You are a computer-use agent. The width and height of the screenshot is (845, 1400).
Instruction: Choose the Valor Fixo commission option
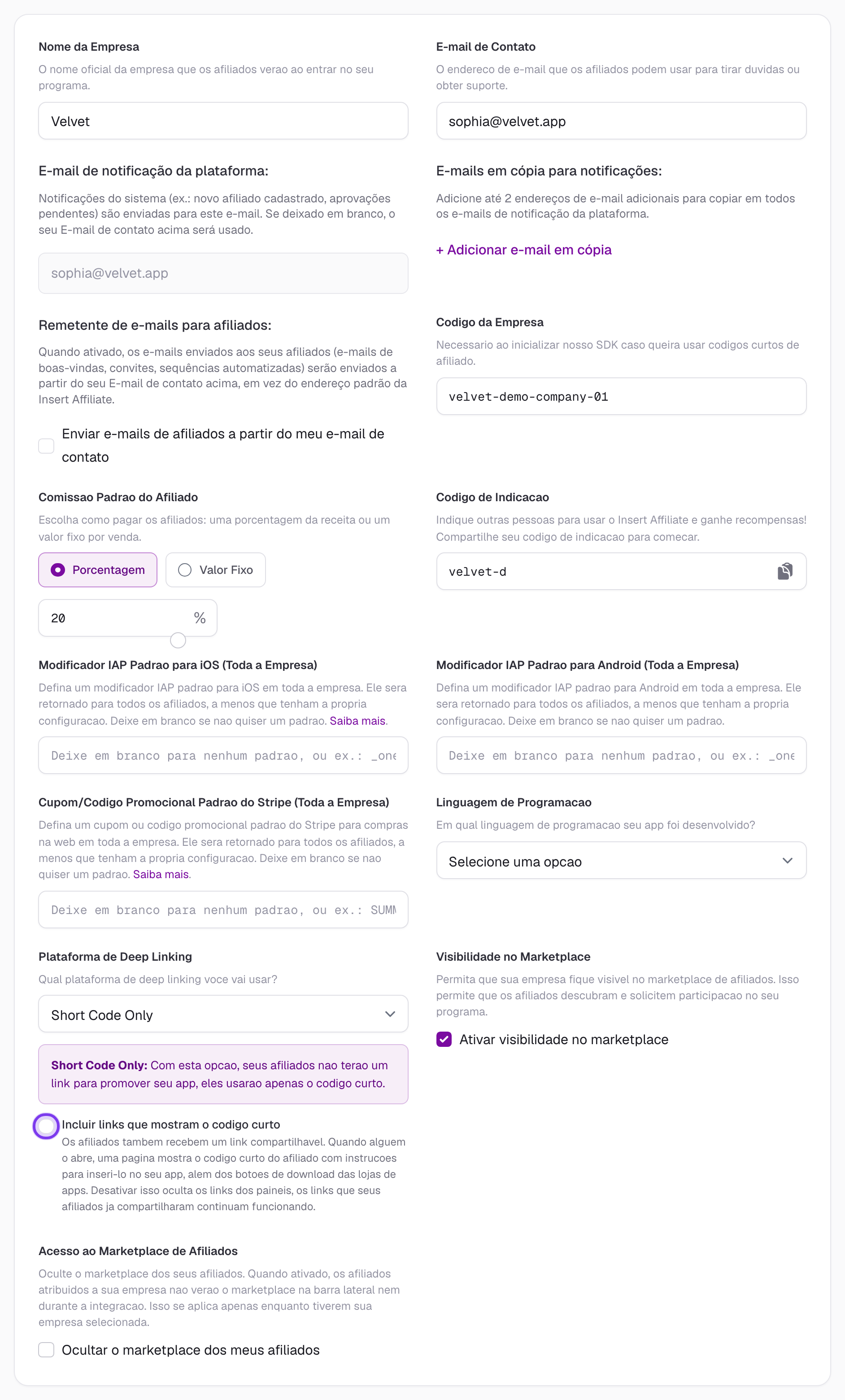[215, 570]
